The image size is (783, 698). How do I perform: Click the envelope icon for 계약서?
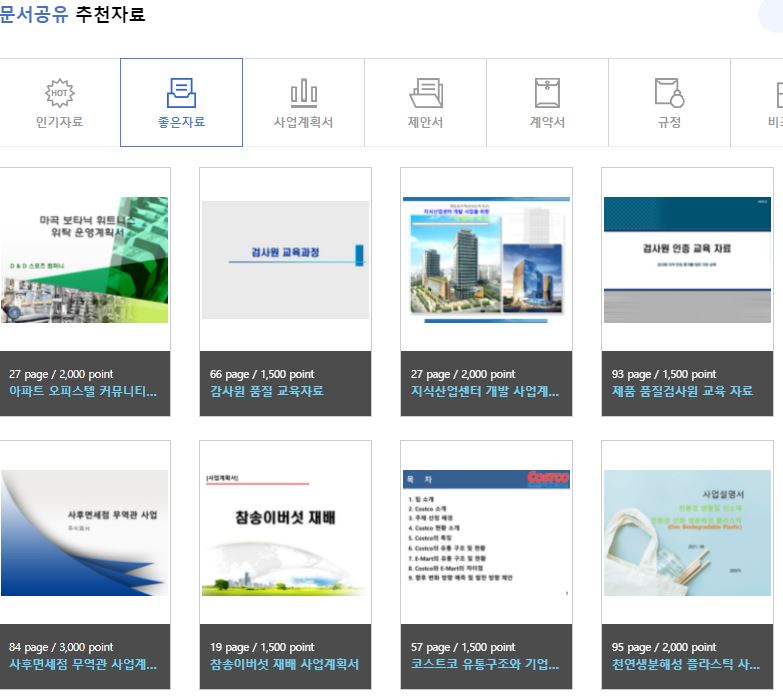coord(547,93)
